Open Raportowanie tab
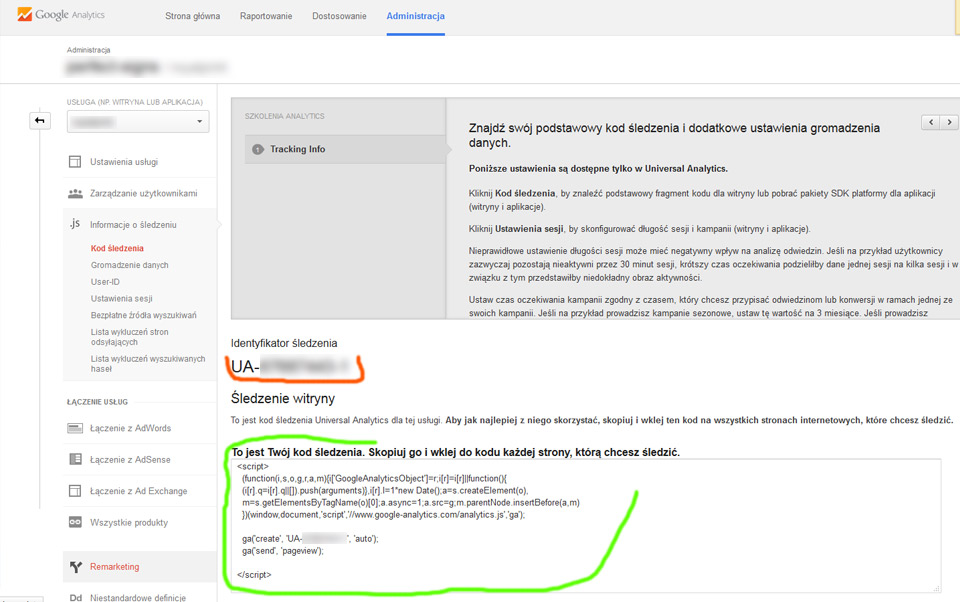The width and height of the screenshot is (960, 602). tap(266, 16)
